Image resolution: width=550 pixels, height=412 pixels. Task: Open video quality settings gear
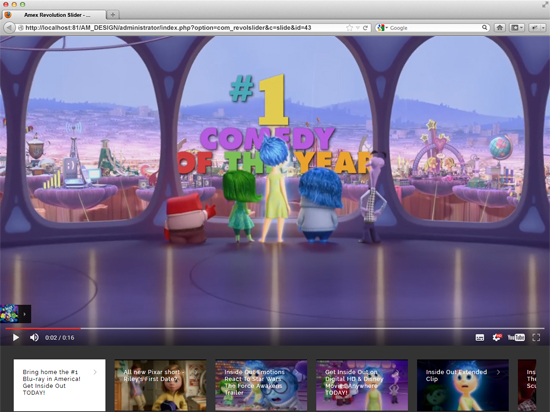(x=497, y=337)
